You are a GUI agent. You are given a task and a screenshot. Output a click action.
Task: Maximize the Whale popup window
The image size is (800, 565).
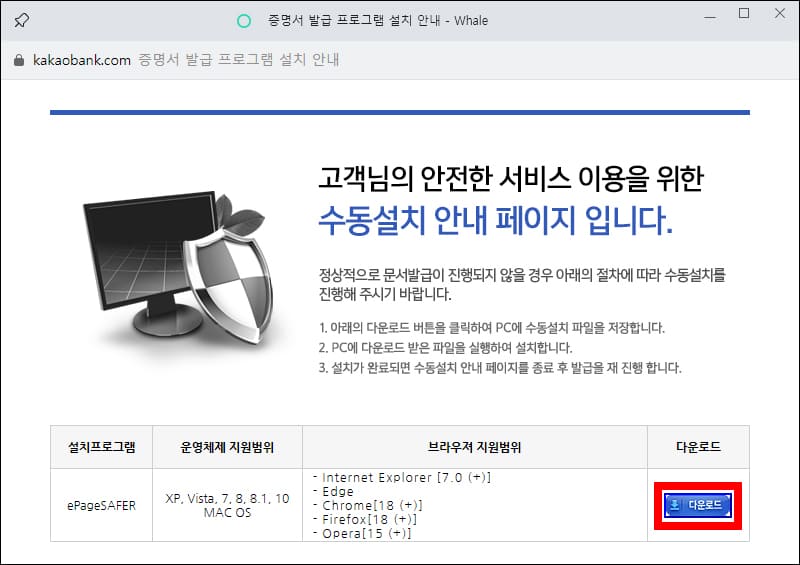744,14
